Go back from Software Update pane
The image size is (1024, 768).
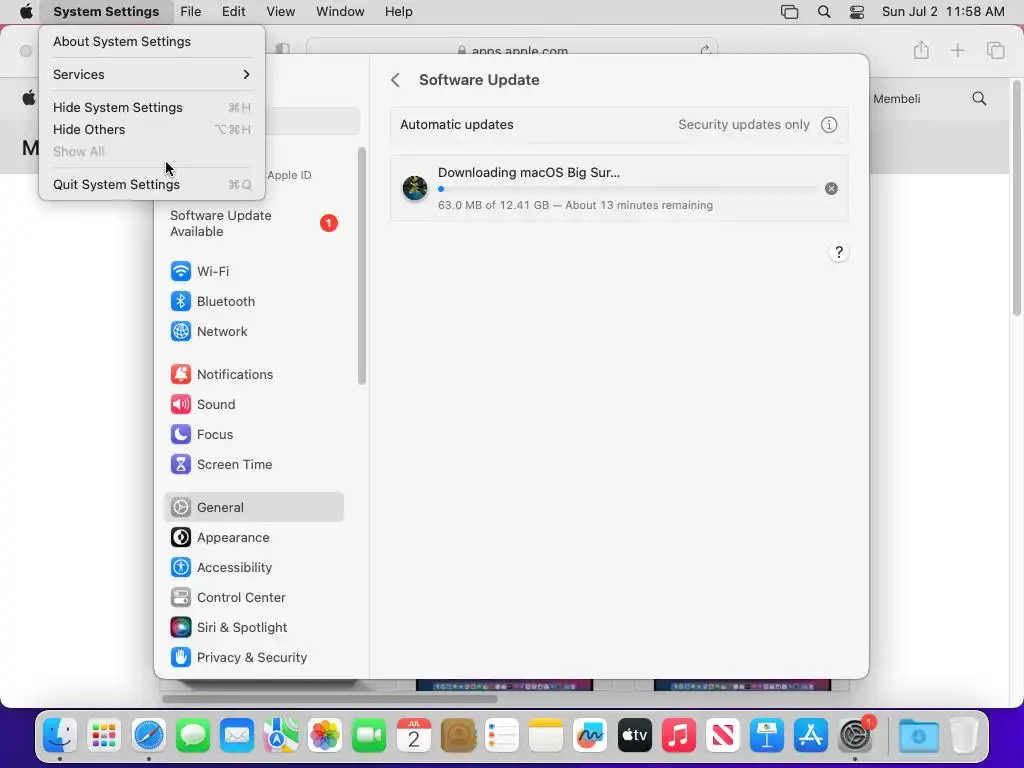tap(395, 80)
